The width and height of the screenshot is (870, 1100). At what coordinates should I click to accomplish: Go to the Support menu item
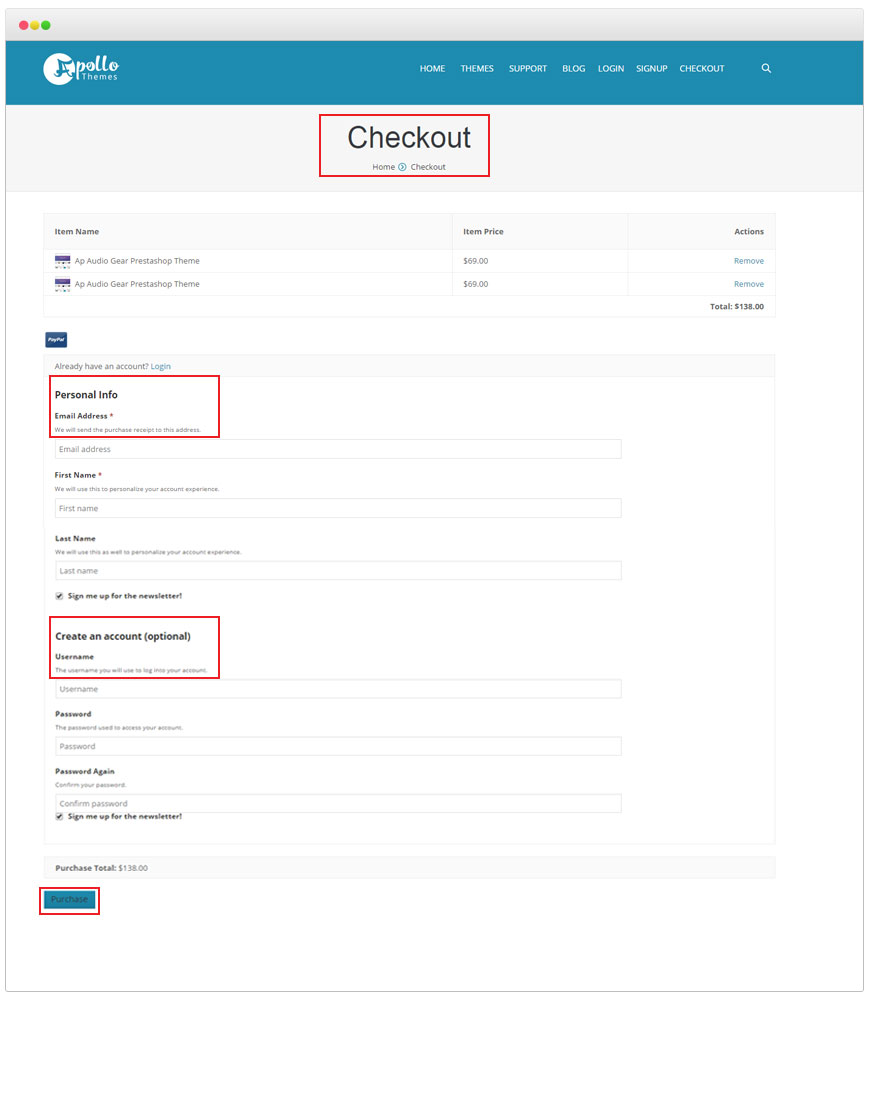[x=528, y=69]
